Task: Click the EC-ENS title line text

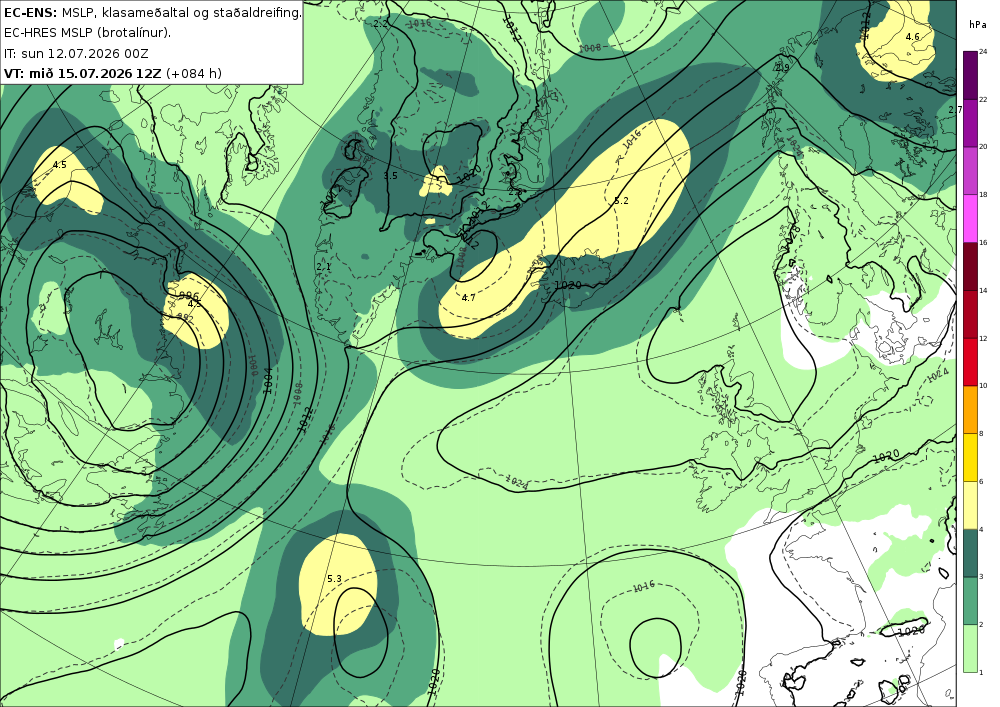Action: coord(152,11)
